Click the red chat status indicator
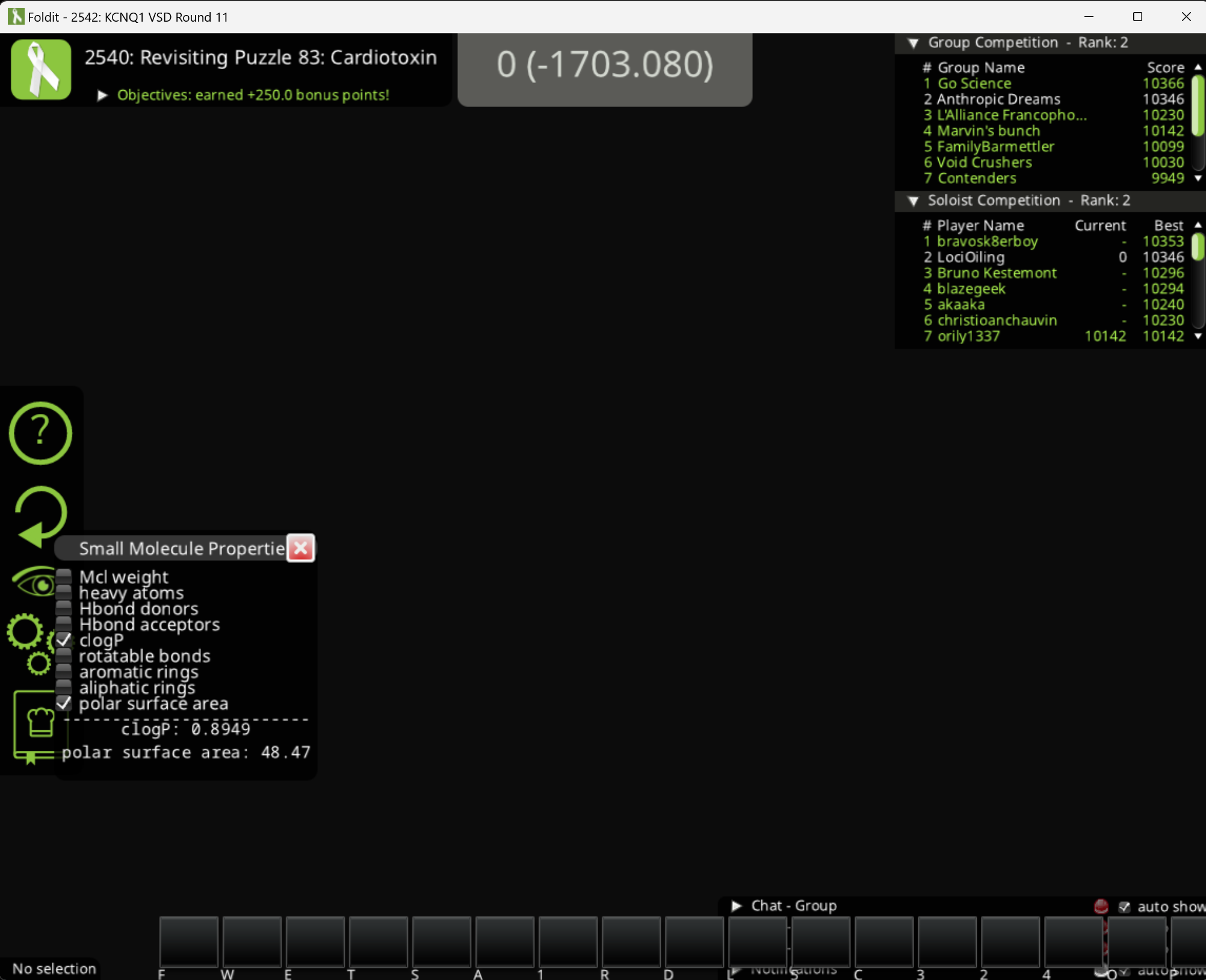The height and width of the screenshot is (980, 1206). pos(1101,906)
